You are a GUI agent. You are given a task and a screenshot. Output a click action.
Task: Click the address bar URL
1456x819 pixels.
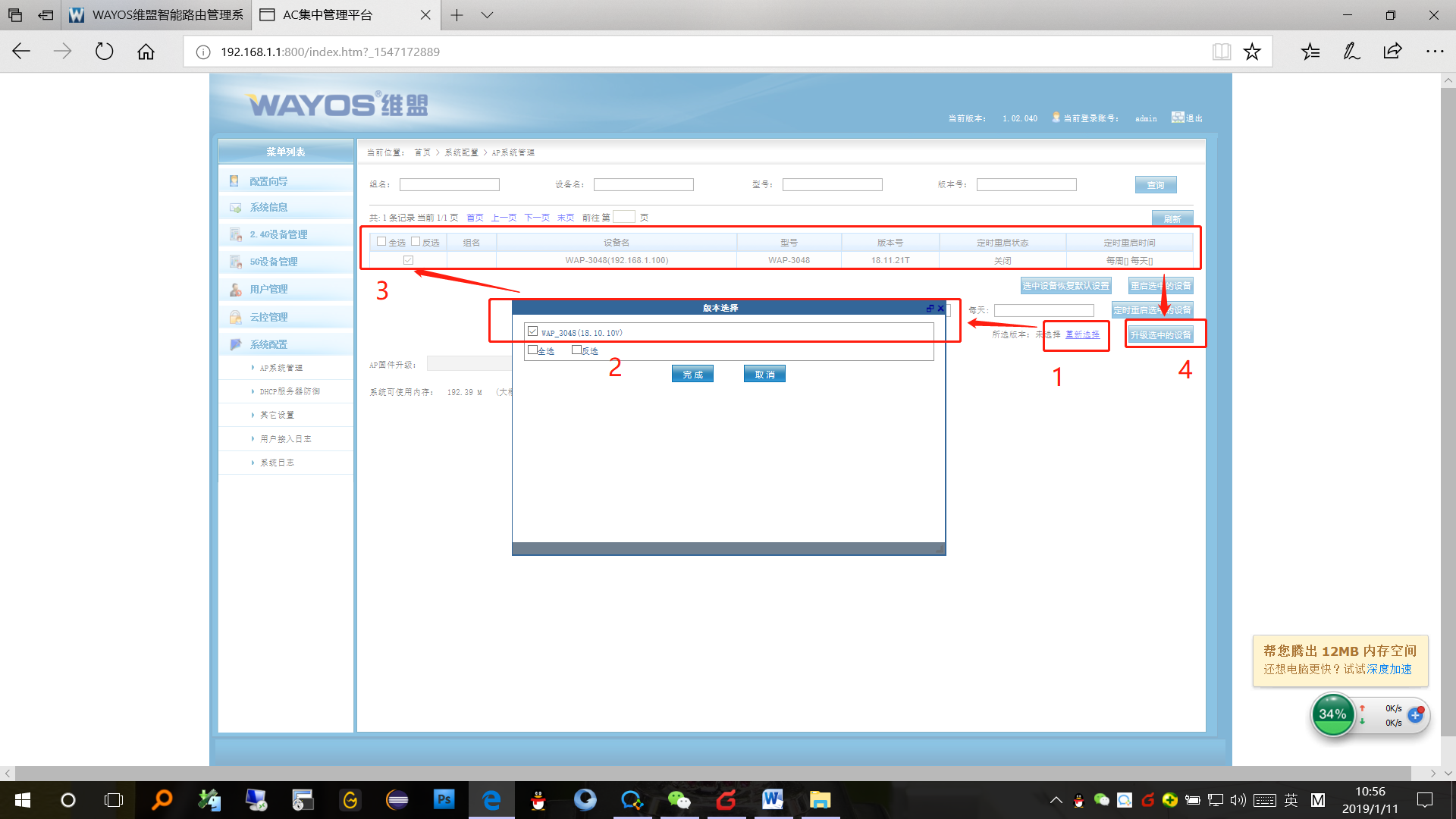point(330,52)
